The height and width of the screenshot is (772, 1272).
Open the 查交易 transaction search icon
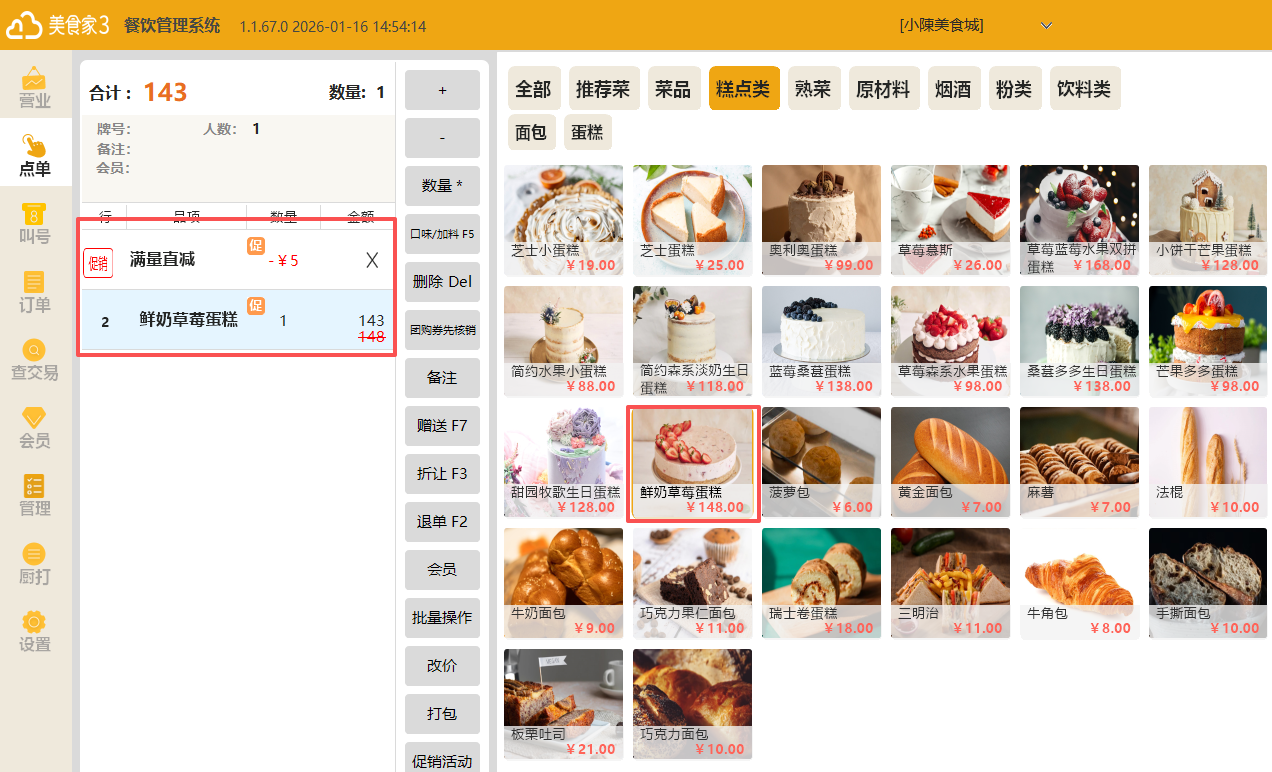[35, 360]
